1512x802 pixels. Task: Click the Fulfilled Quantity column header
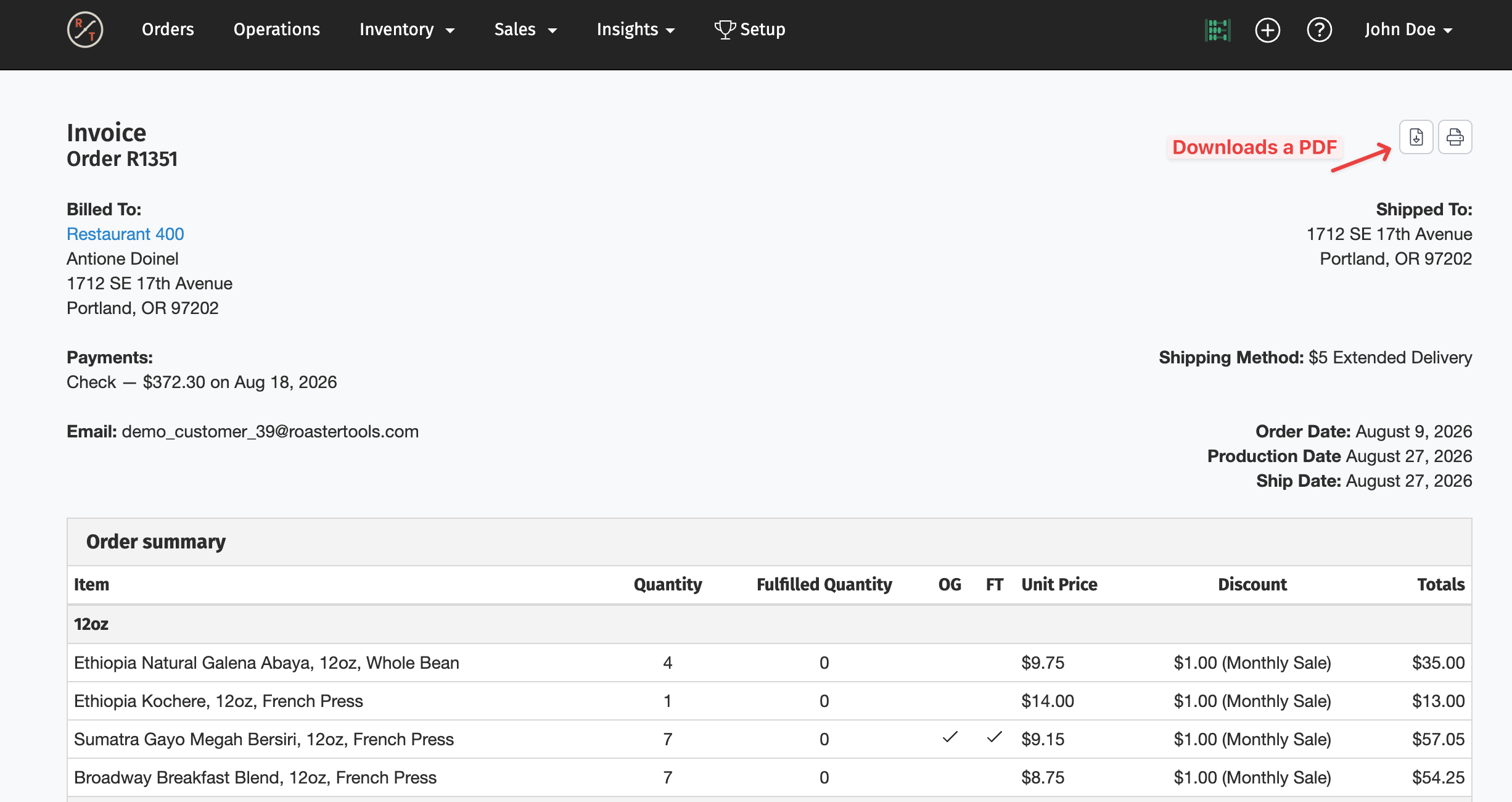pyautogui.click(x=824, y=585)
